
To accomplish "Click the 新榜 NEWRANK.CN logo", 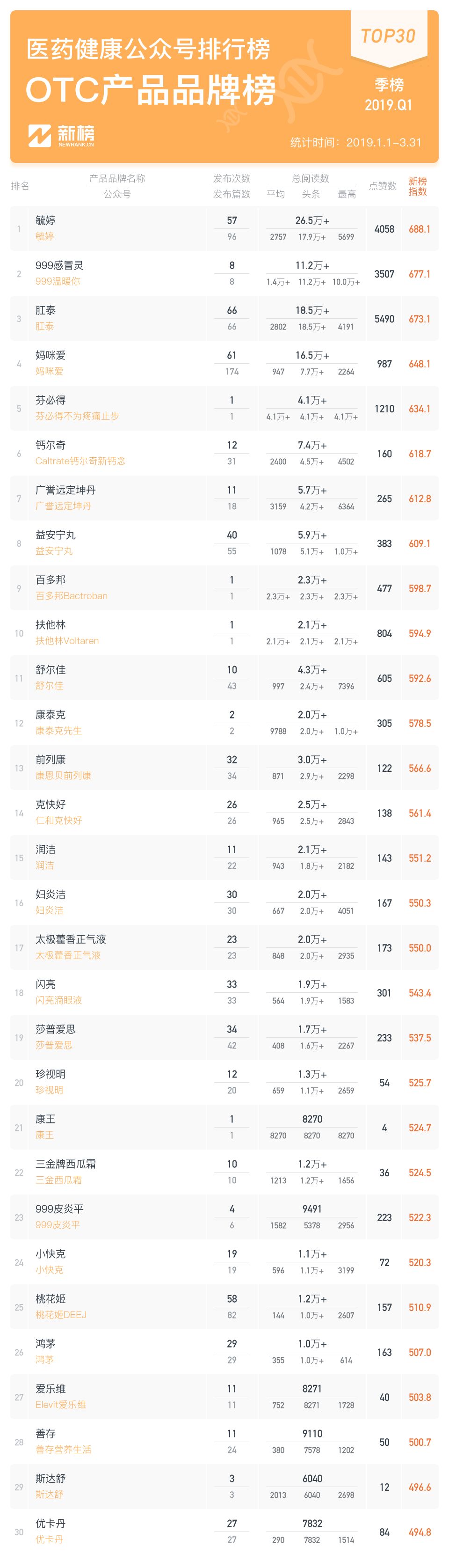I will (61, 136).
